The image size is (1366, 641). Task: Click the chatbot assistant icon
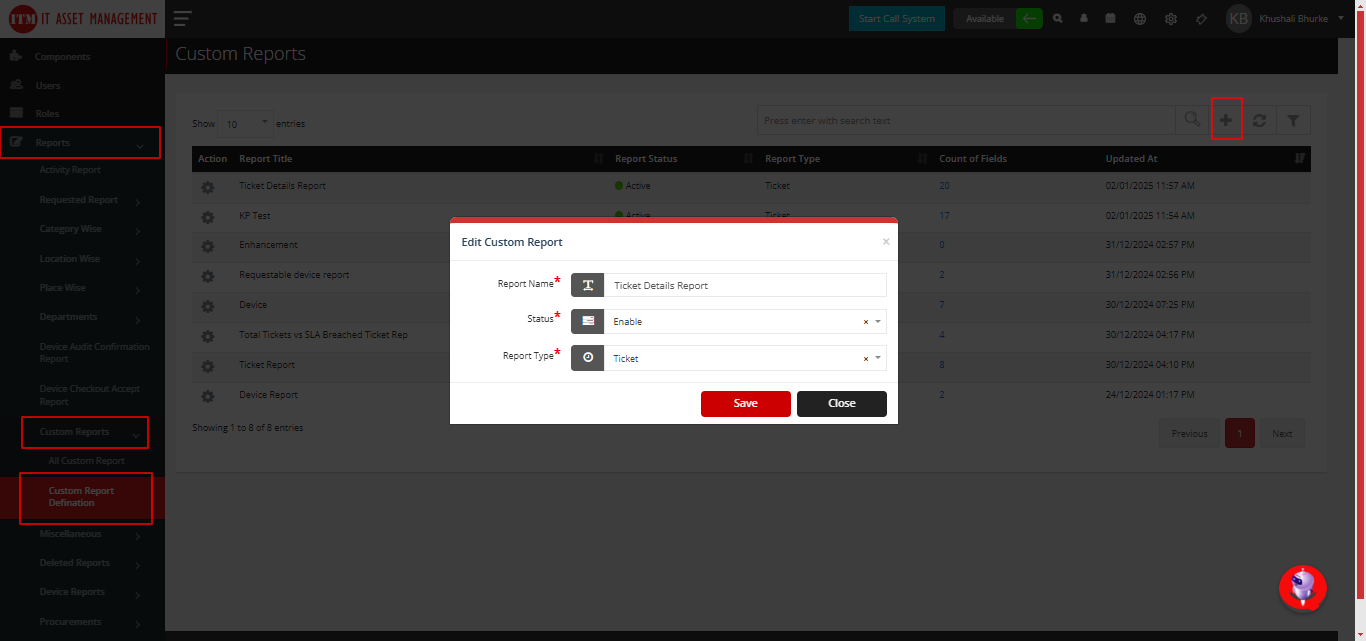pyautogui.click(x=1303, y=588)
